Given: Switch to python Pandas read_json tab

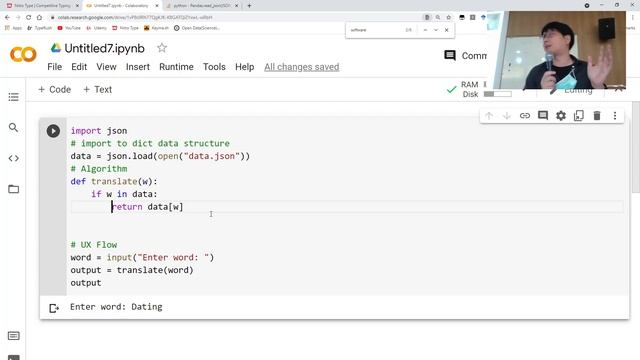Looking at the screenshot, I should coord(202,6).
